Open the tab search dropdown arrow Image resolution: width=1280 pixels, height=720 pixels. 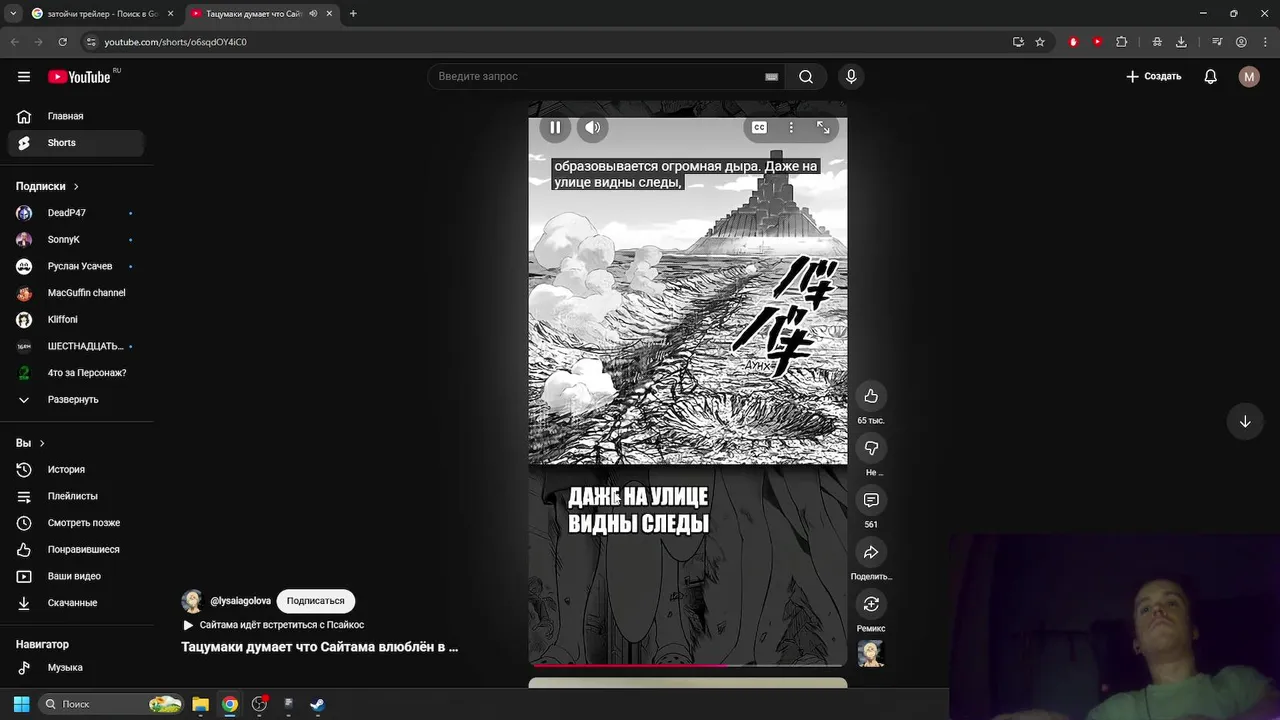(13, 14)
